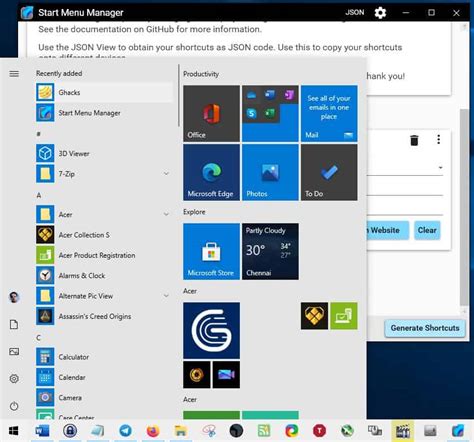Expand the 7-Zip folder
This screenshot has height=442, width=474.
click(104, 174)
